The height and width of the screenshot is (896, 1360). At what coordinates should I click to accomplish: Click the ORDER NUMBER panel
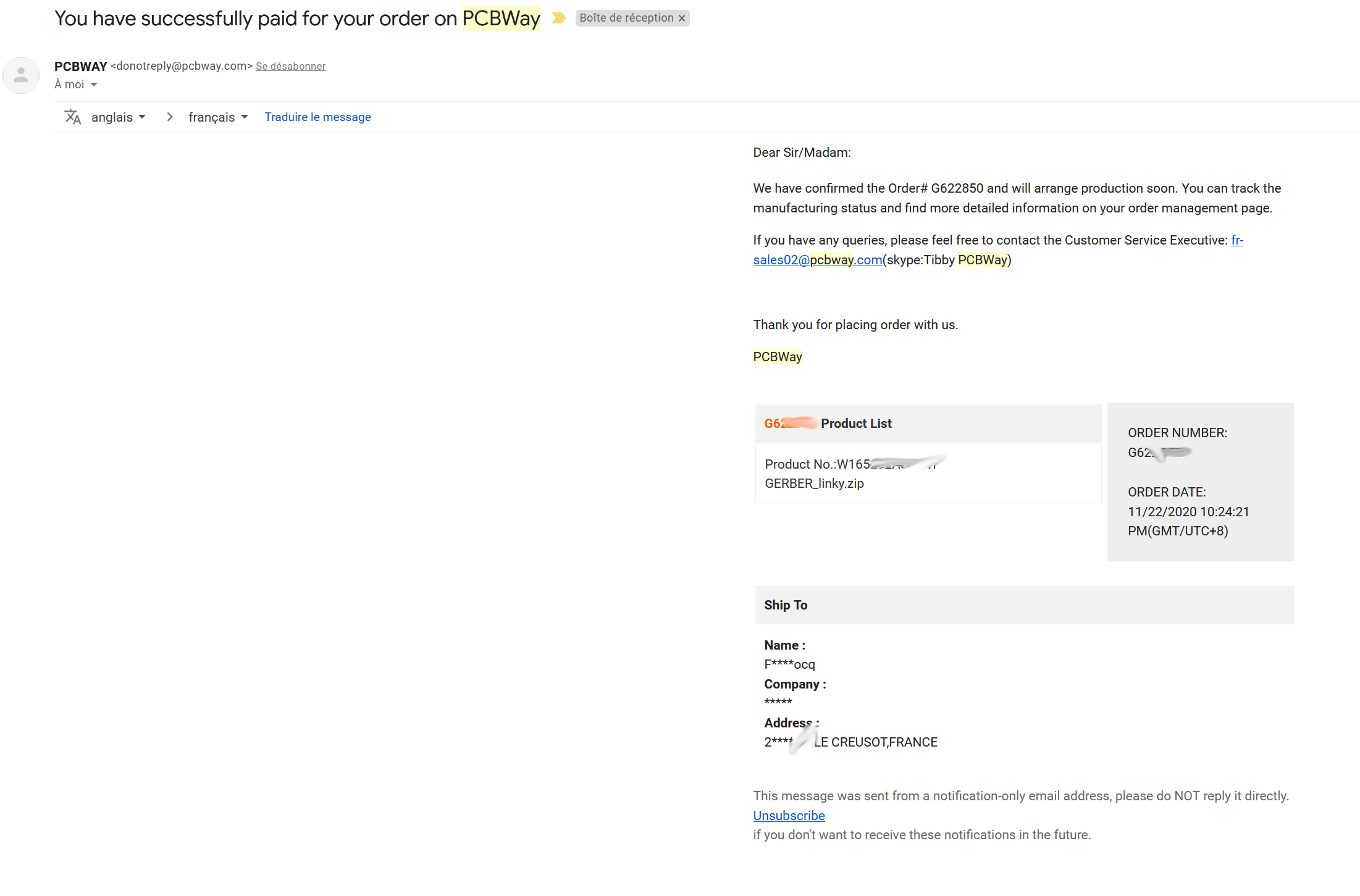click(1201, 482)
